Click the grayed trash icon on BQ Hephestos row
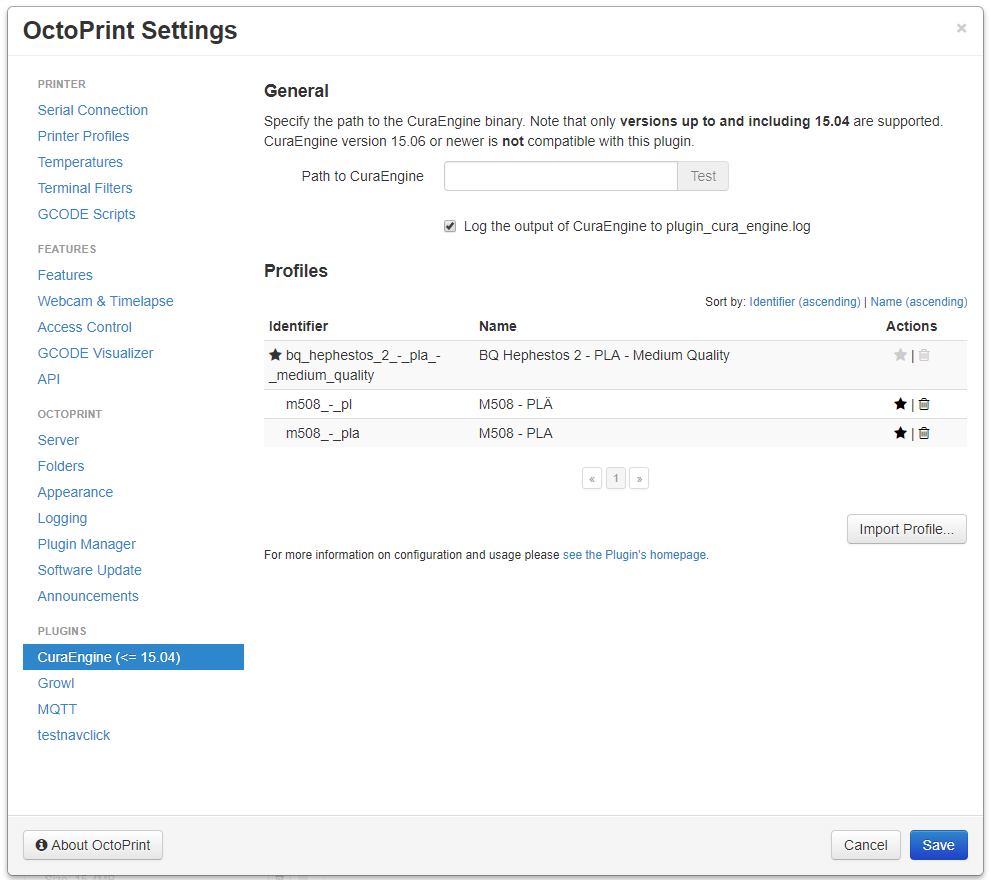The width and height of the screenshot is (991, 880). pos(923,355)
